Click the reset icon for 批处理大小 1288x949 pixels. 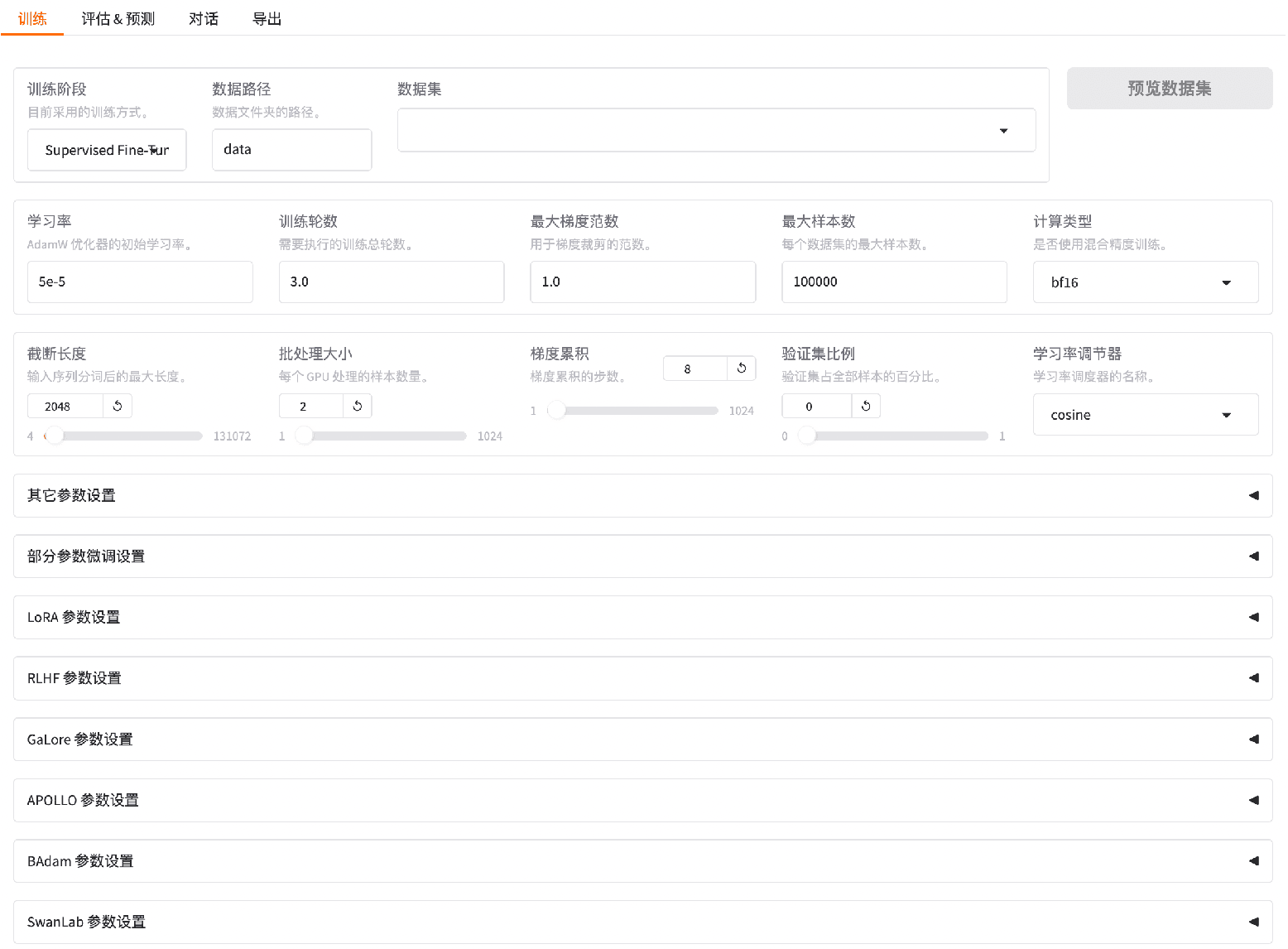click(x=357, y=406)
